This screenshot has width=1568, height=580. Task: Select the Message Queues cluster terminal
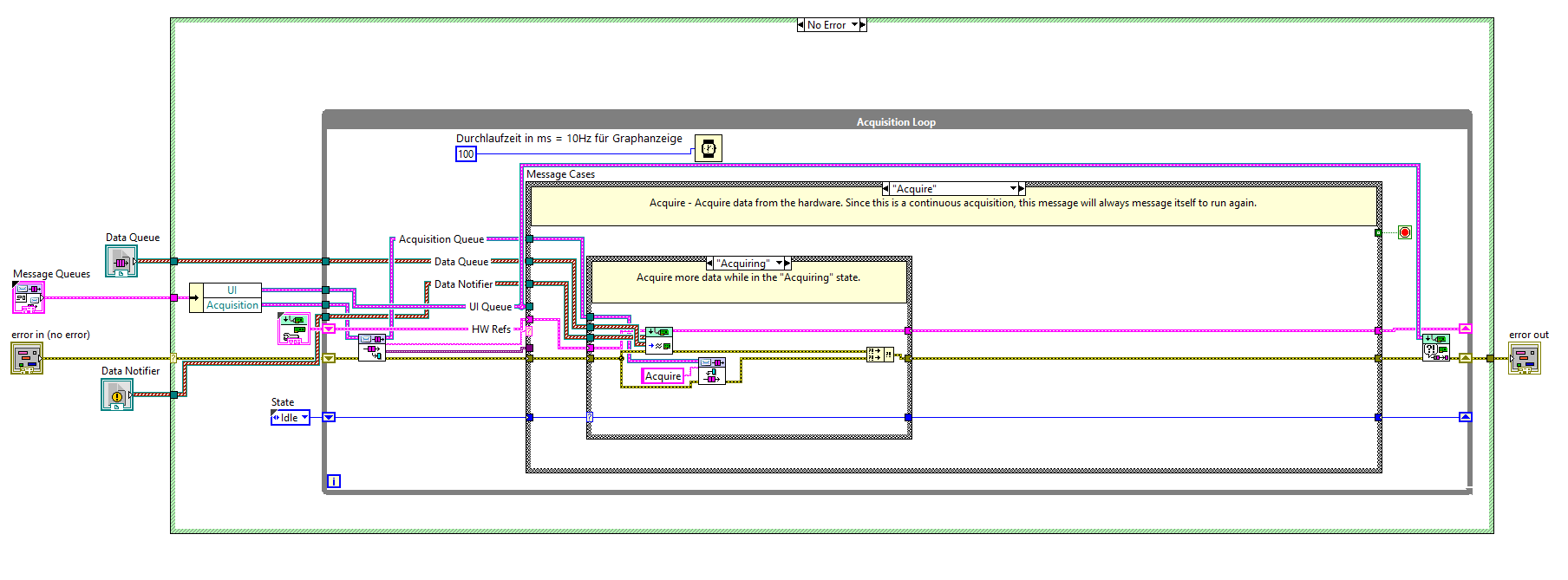pyautogui.click(x=28, y=297)
